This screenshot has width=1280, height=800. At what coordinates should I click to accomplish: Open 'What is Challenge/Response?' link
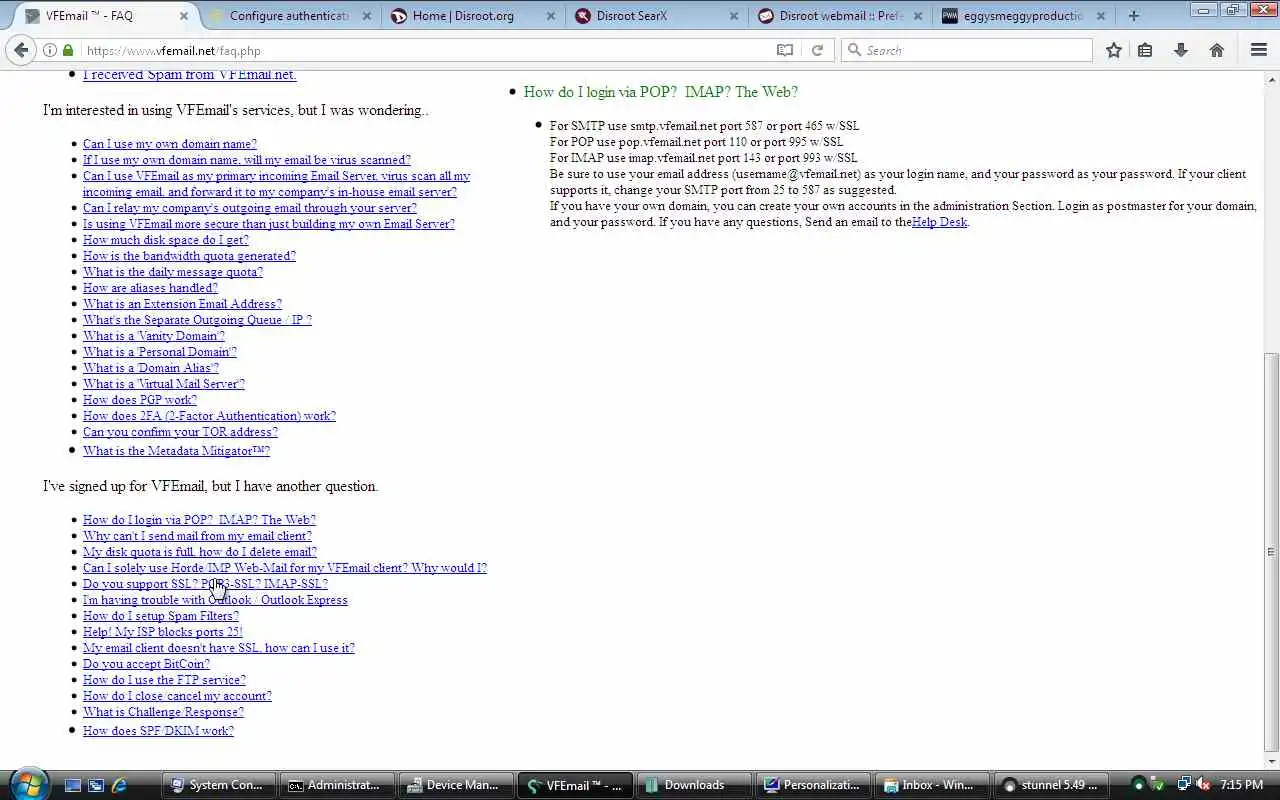[163, 712]
